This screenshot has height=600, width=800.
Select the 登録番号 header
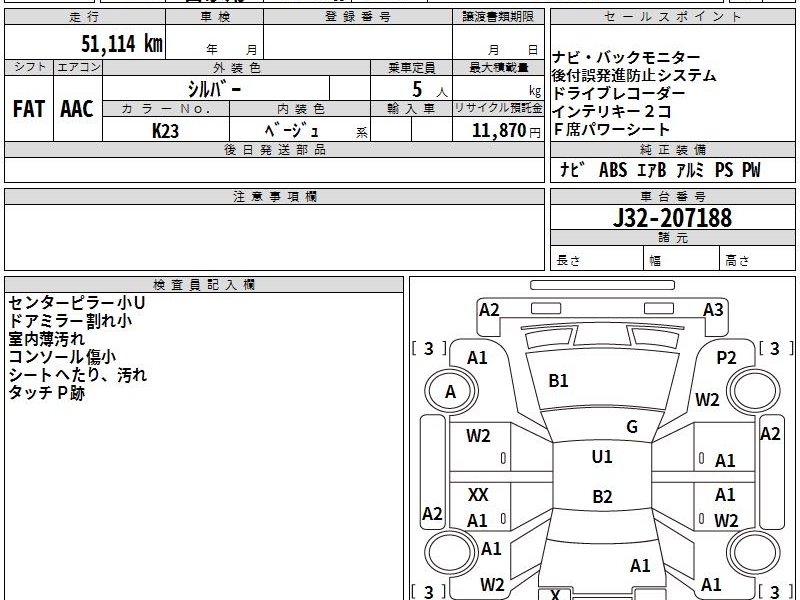tap(358, 17)
